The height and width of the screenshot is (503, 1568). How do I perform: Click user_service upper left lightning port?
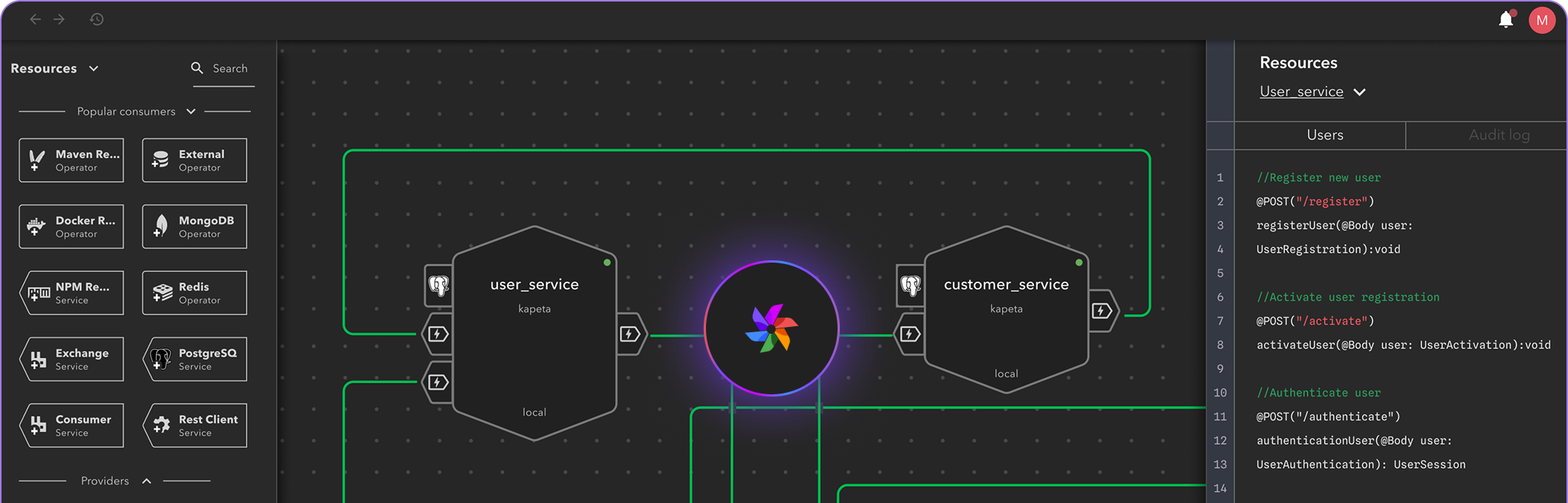[x=438, y=334]
